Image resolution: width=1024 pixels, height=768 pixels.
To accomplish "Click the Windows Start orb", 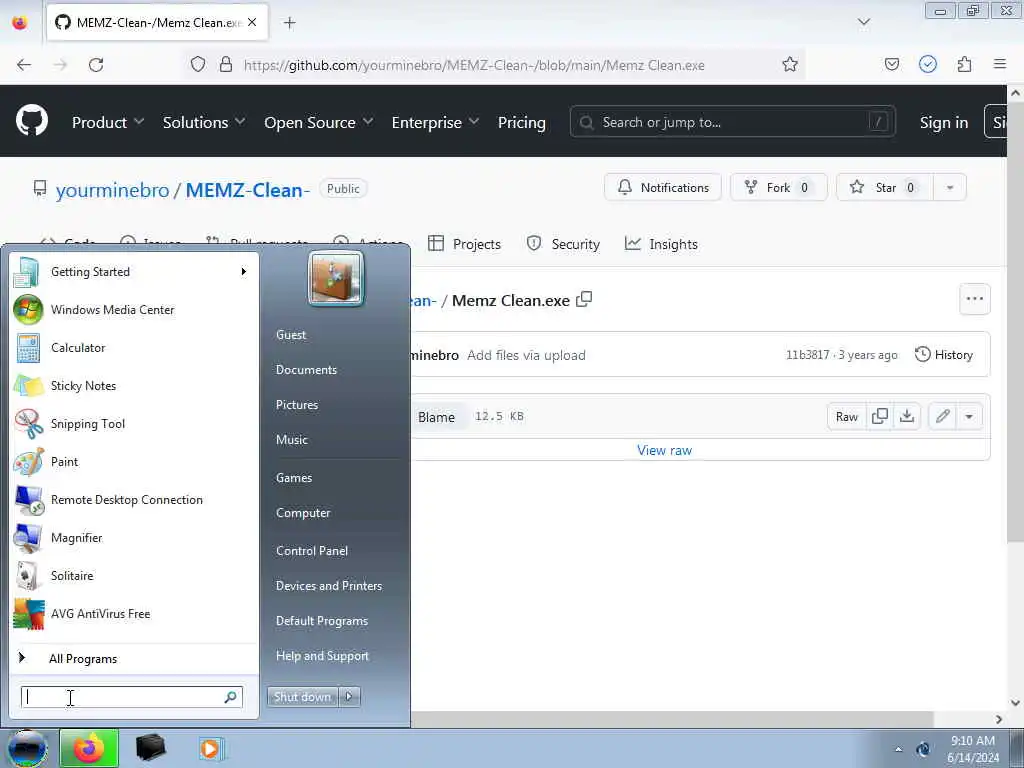I will click(x=27, y=748).
